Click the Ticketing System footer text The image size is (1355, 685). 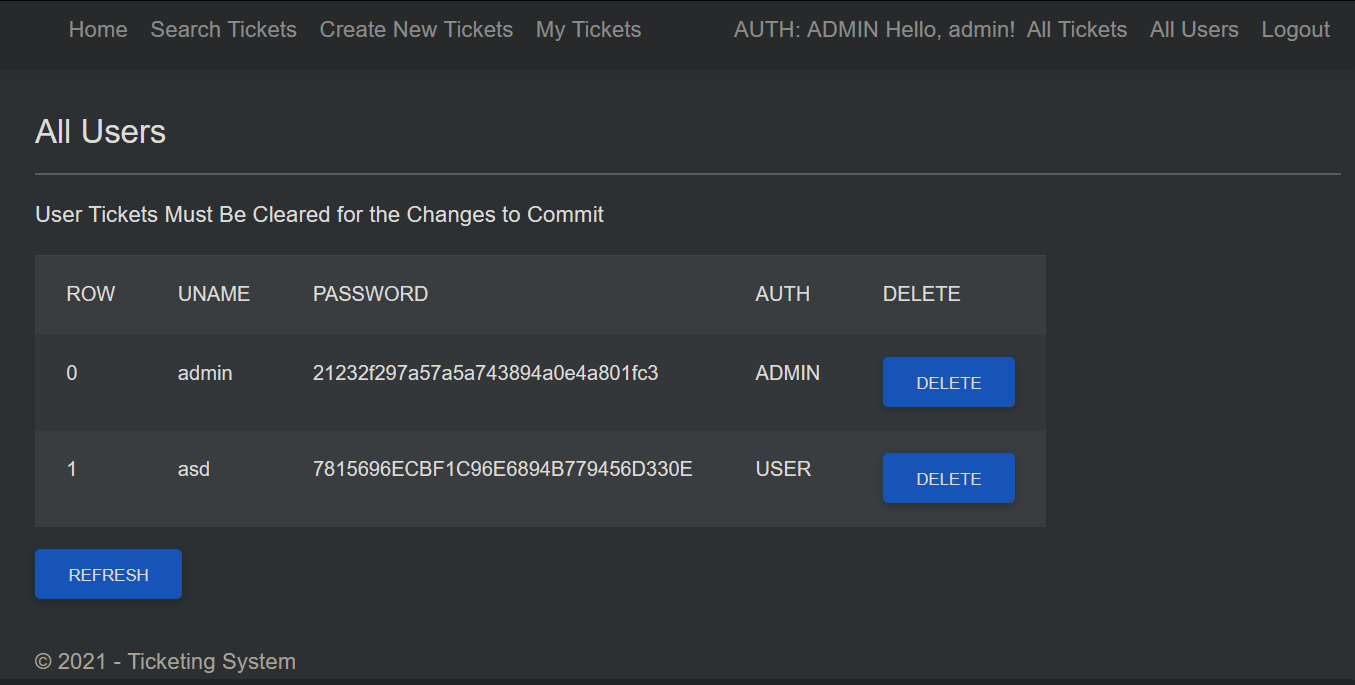click(165, 661)
